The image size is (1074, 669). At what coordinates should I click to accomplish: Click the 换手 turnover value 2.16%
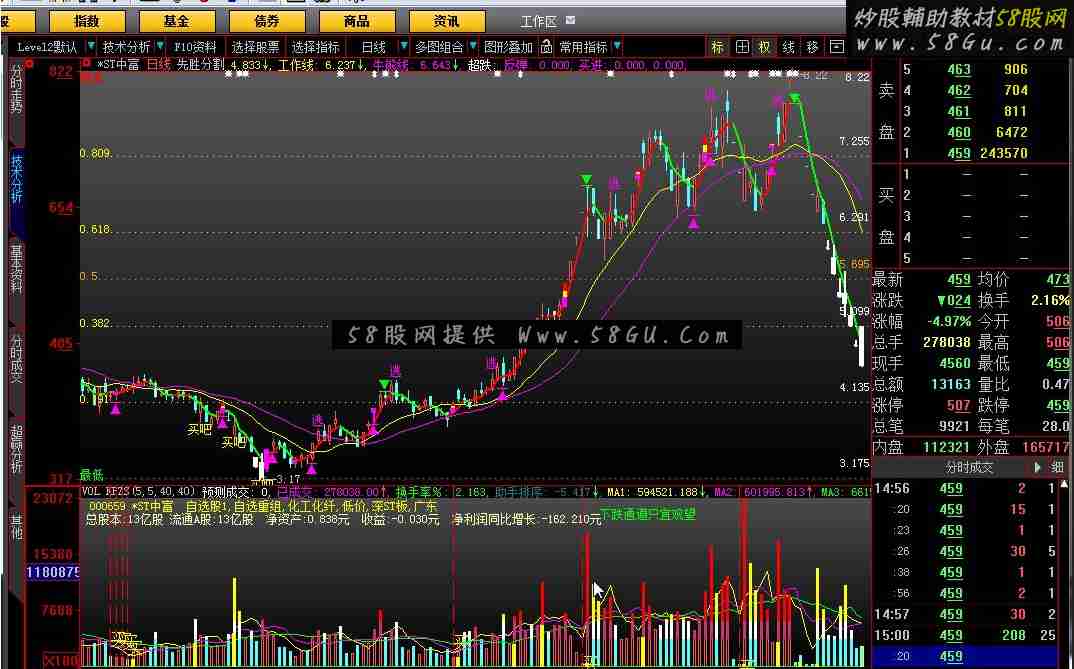tap(1050, 301)
